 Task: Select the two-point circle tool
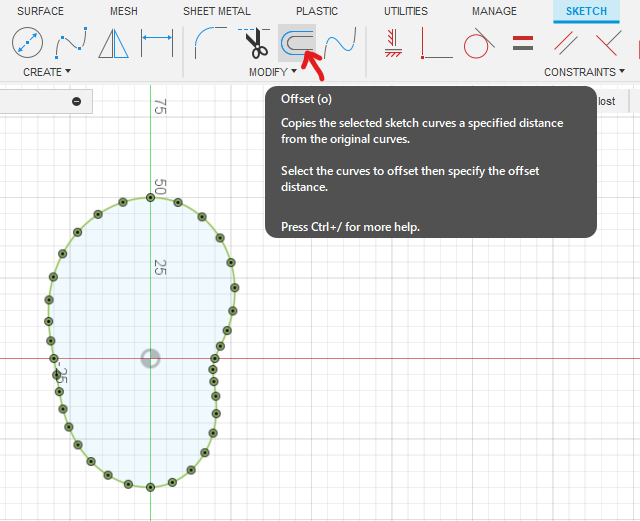tap(27, 44)
